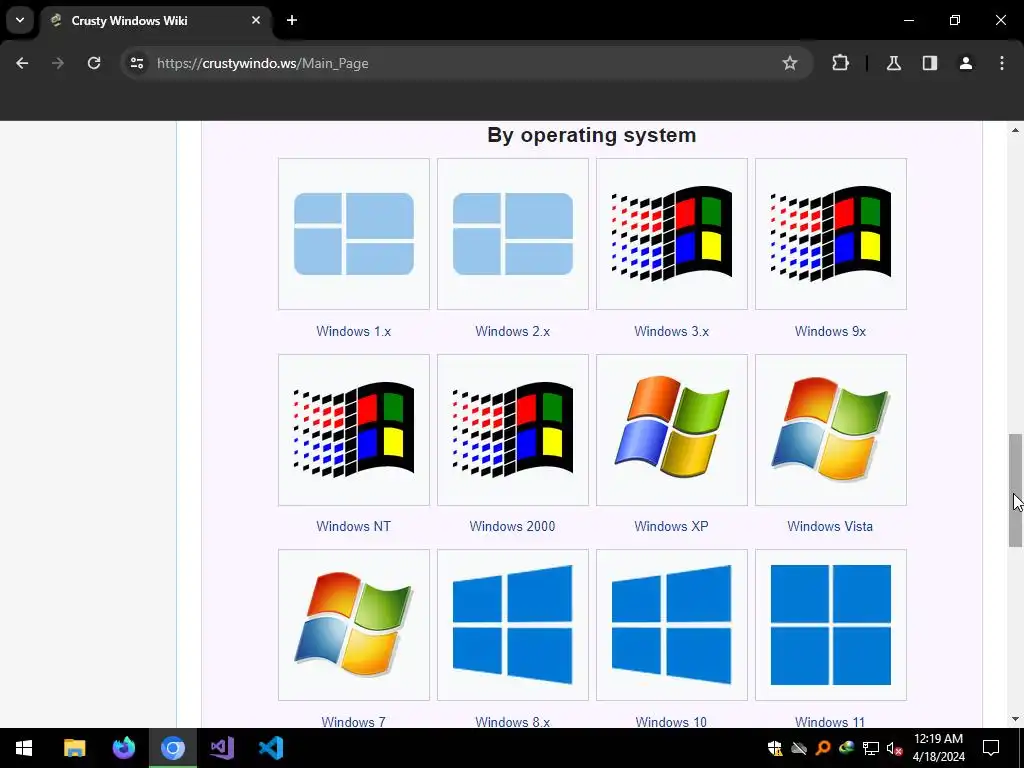Open the Windows Start menu
The height and width of the screenshot is (768, 1024).
pos(24,748)
